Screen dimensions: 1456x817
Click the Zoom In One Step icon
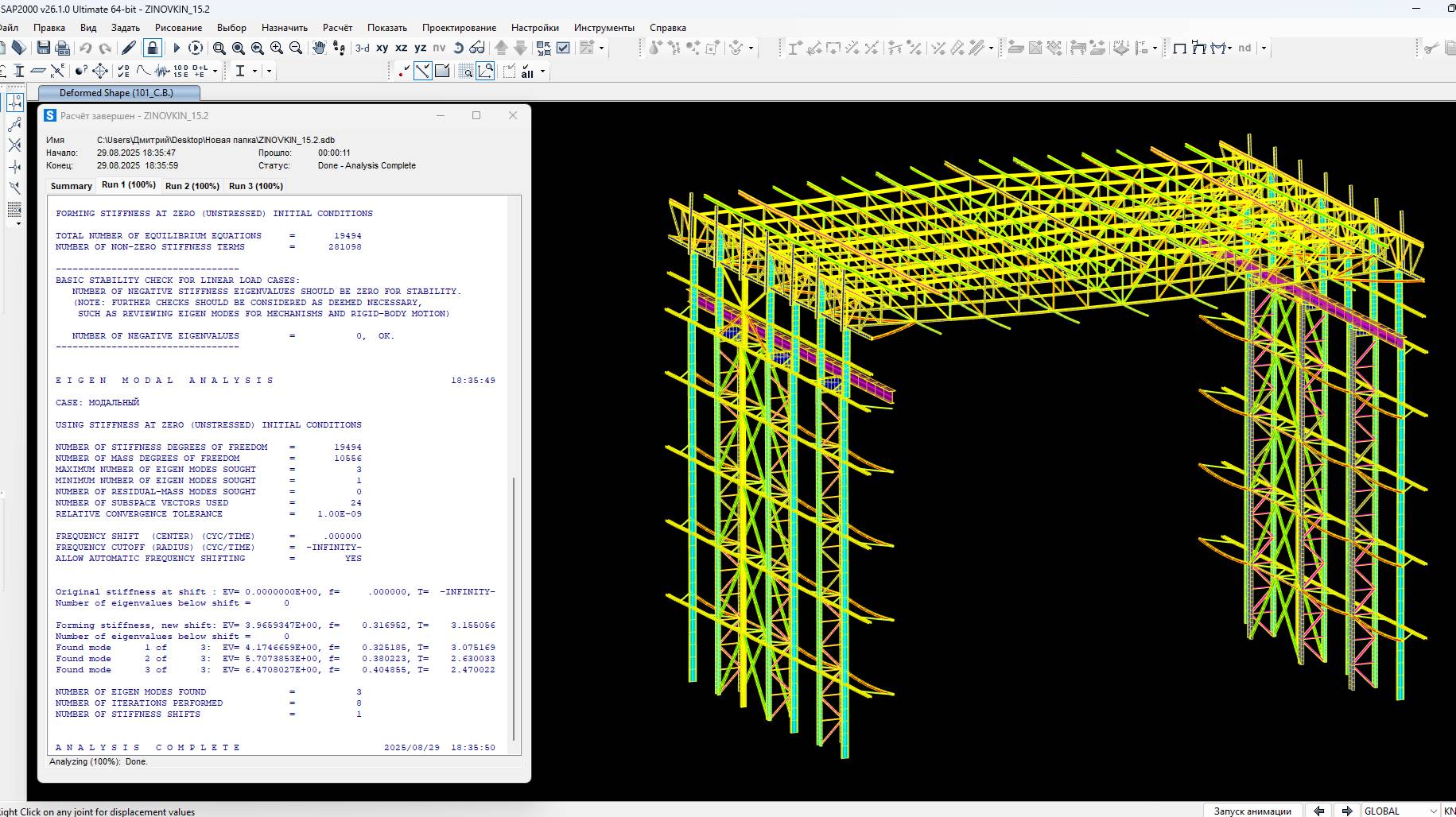click(277, 48)
